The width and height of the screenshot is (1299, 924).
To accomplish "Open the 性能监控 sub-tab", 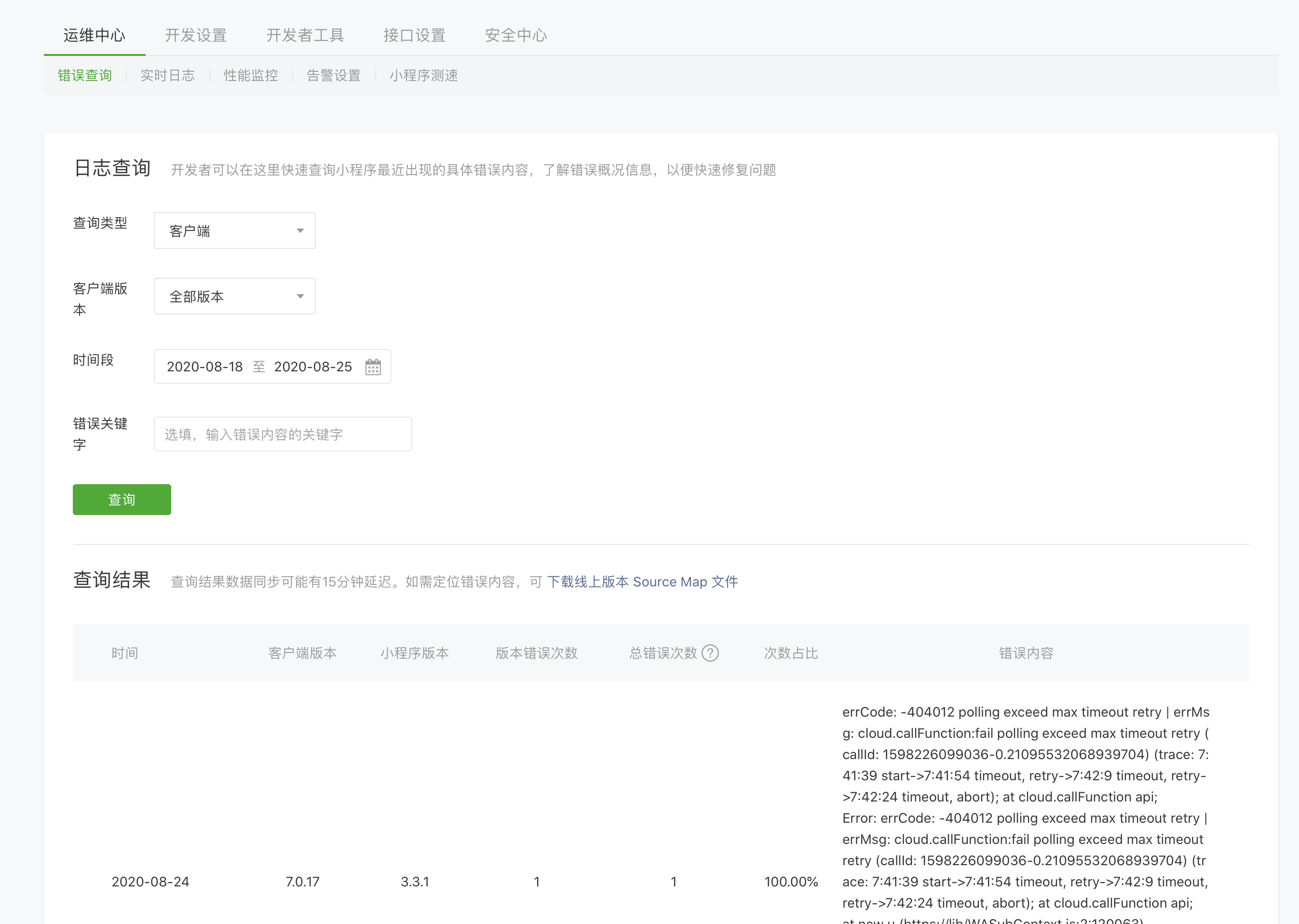I will click(251, 76).
